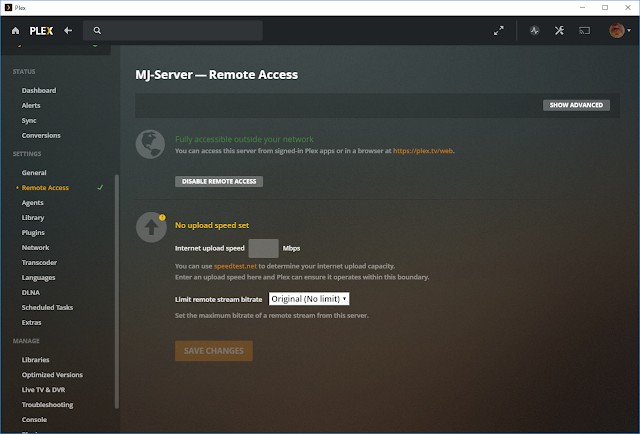This screenshot has width=640, height=434.
Task: Open the https://plex.tv/web link
Action: pyautogui.click(x=423, y=151)
